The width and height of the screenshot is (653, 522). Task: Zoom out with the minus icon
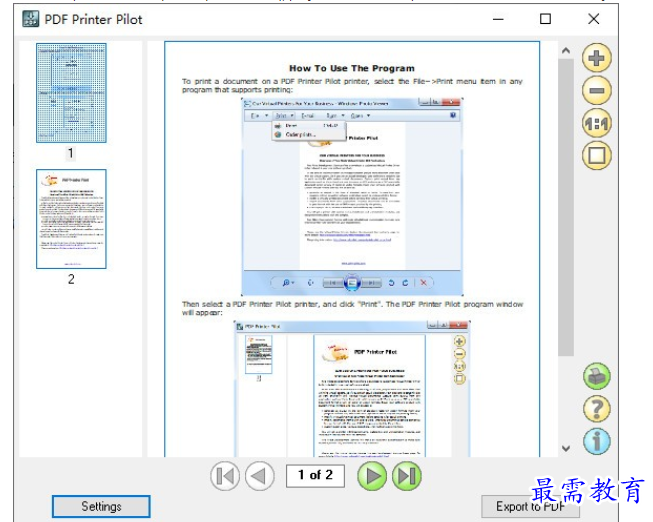pyautogui.click(x=596, y=90)
